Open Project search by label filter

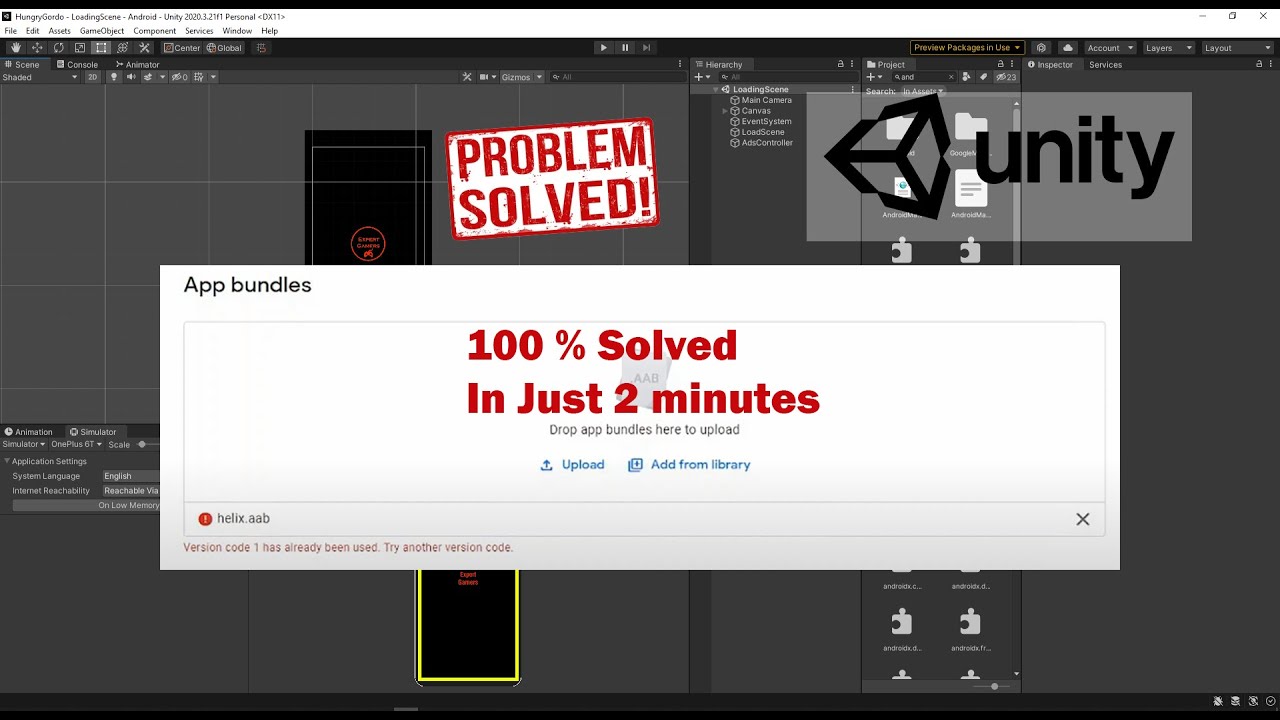pos(983,77)
